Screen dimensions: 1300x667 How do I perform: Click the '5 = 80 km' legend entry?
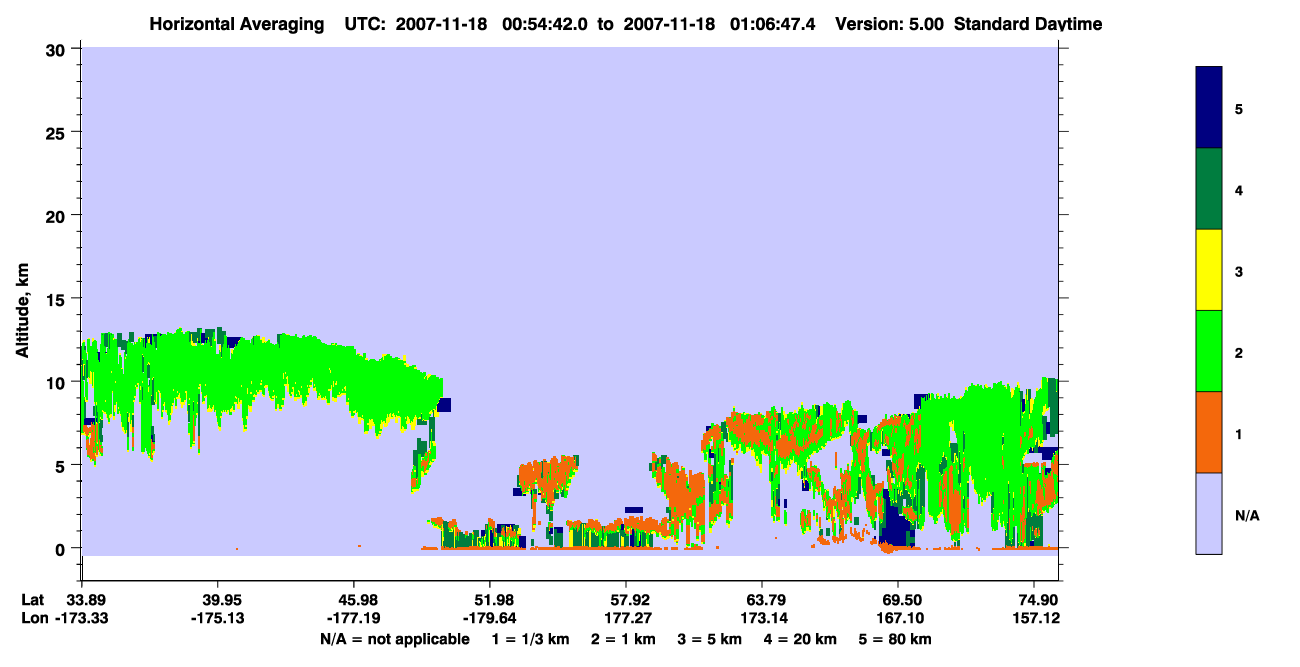897,639
